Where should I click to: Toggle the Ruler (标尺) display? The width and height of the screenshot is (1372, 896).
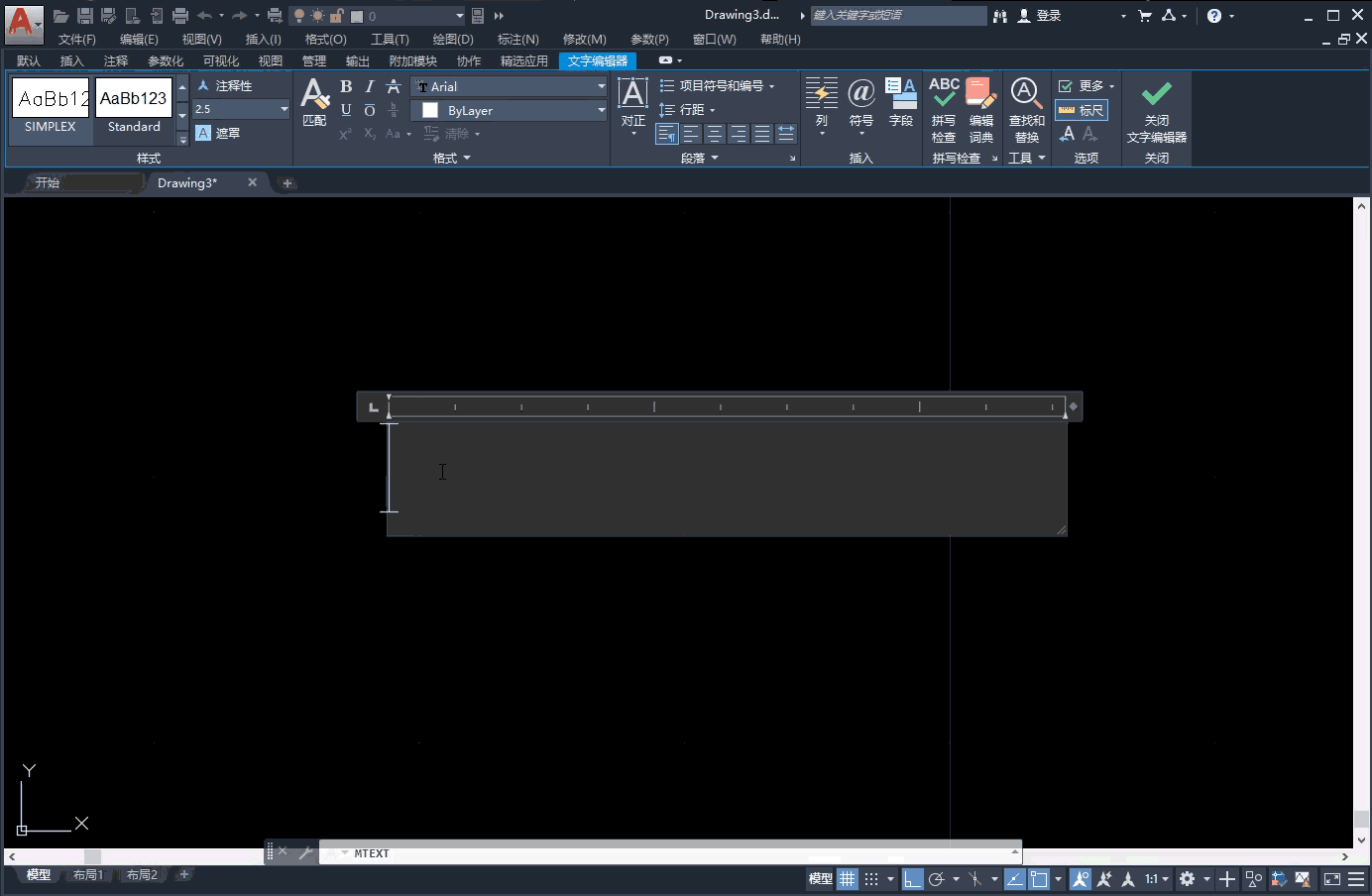coord(1082,110)
